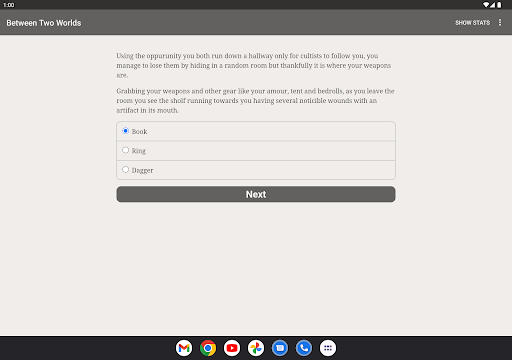
Task: Select the Ring radio option
Action: point(256,151)
